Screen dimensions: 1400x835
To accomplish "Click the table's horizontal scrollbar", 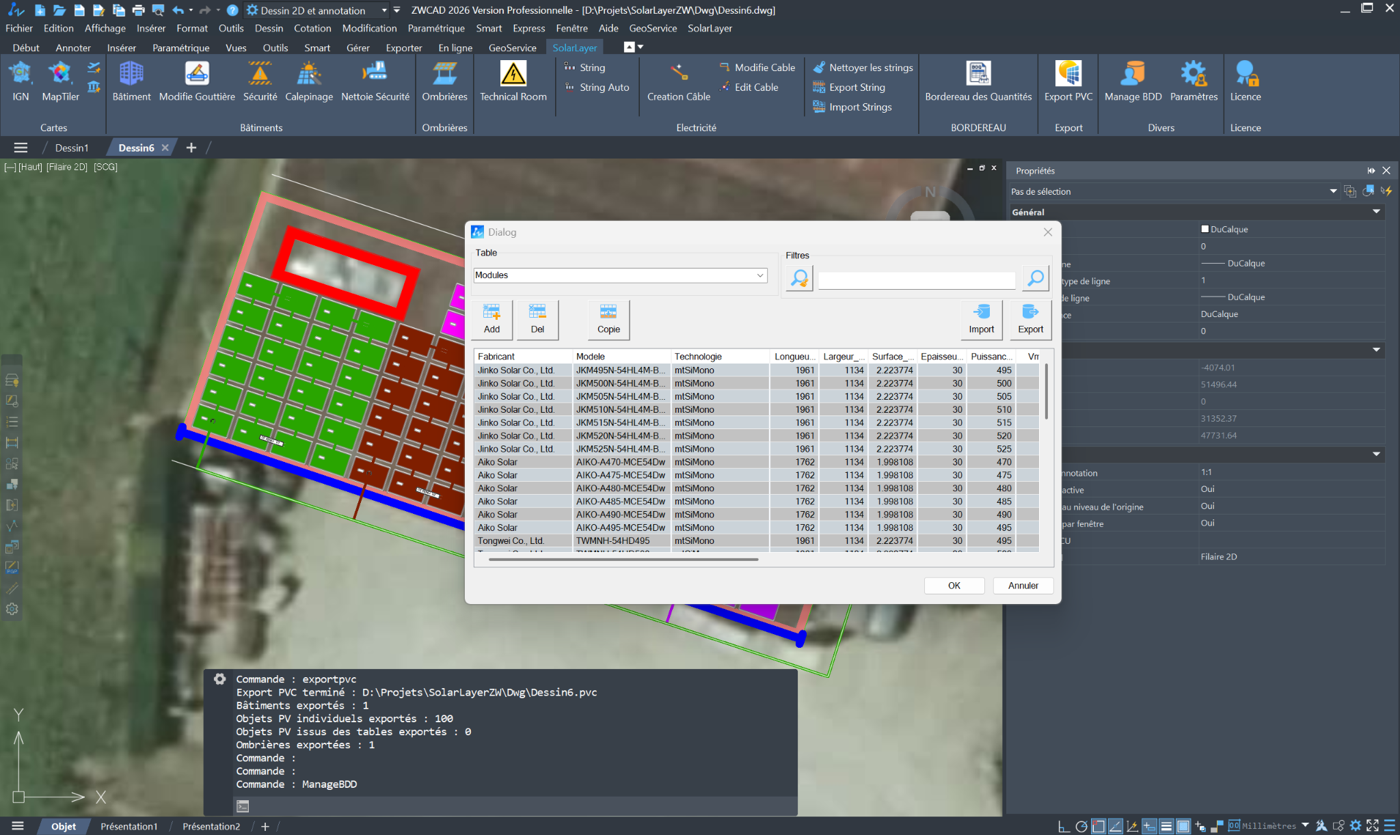I will point(624,560).
